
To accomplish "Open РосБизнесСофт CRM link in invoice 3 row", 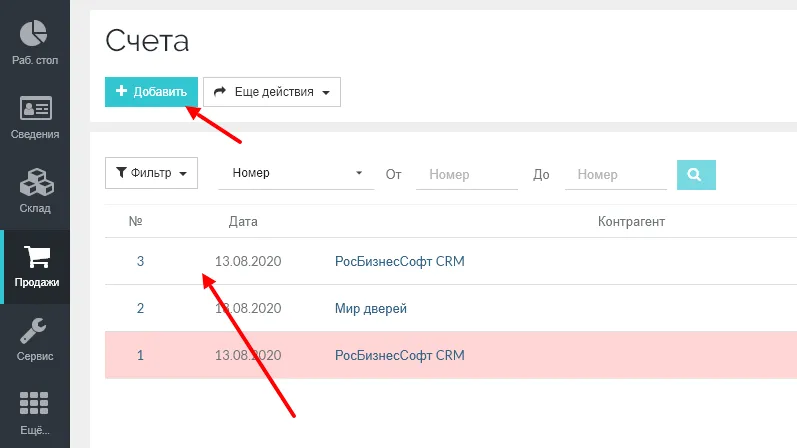I will coord(399,262).
